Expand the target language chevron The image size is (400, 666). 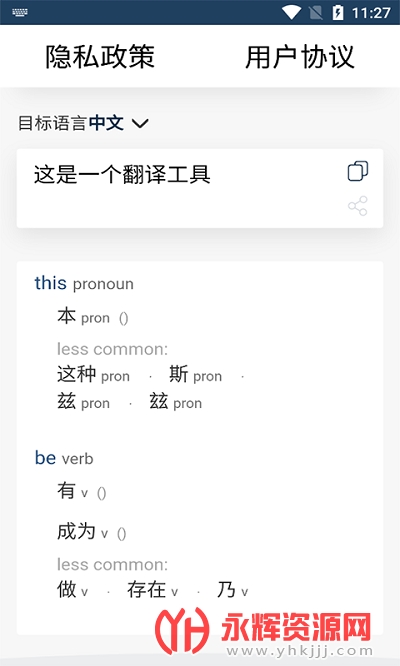(140, 124)
